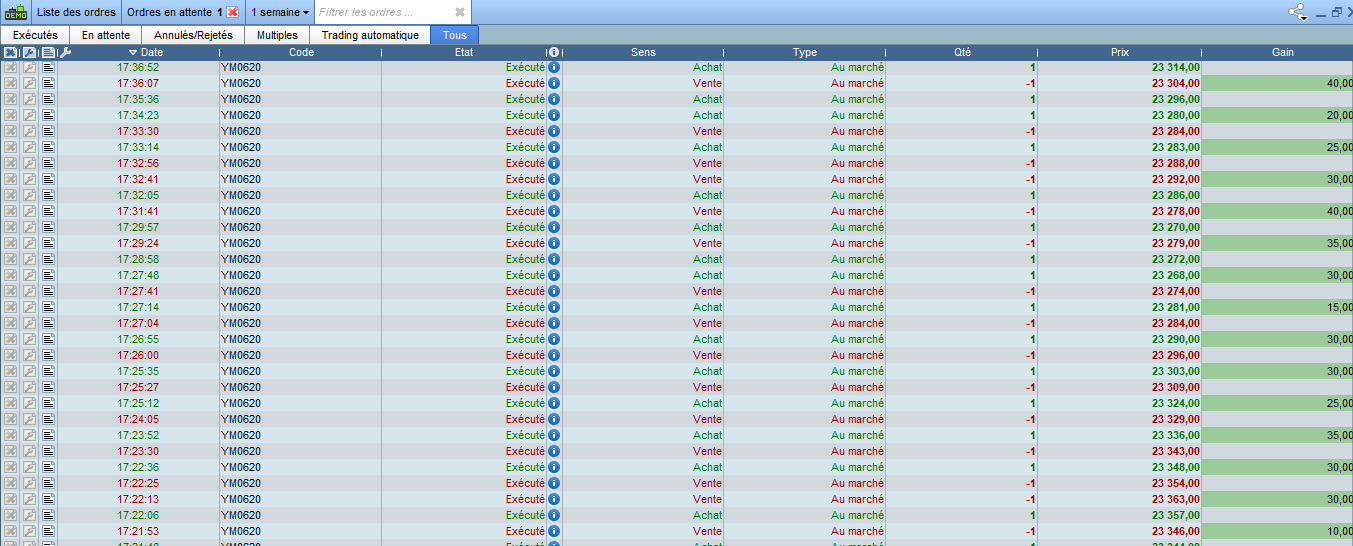The height and width of the screenshot is (546, 1353).
Task: Click the price 23 280,00 cell
Action: coord(1176,115)
